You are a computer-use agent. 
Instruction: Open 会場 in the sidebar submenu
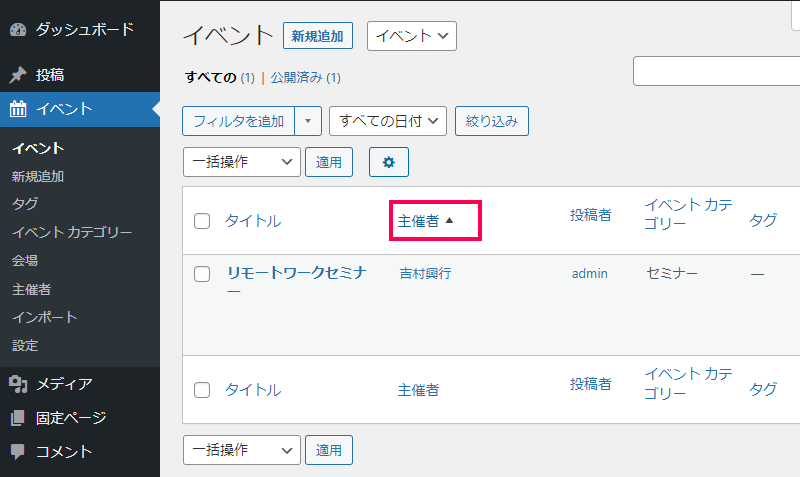tap(25, 261)
